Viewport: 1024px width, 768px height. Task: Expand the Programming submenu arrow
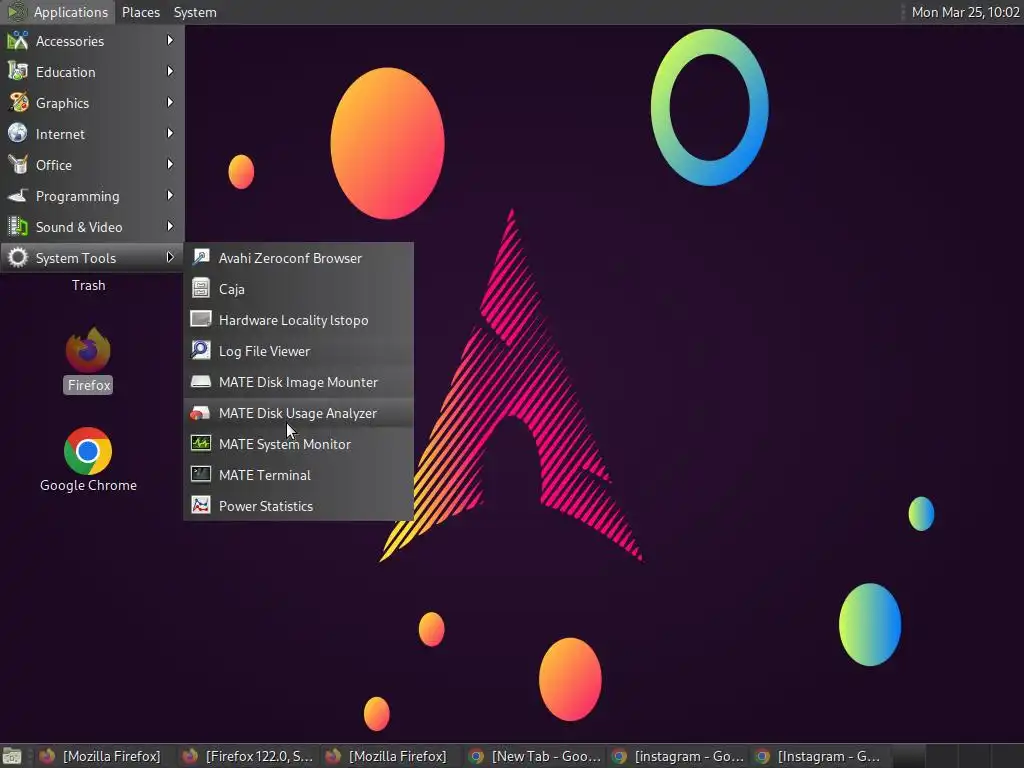pyautogui.click(x=170, y=195)
